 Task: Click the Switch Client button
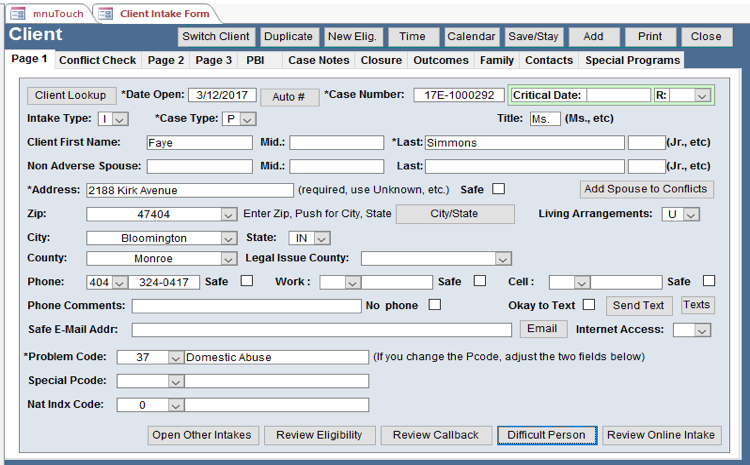point(215,36)
